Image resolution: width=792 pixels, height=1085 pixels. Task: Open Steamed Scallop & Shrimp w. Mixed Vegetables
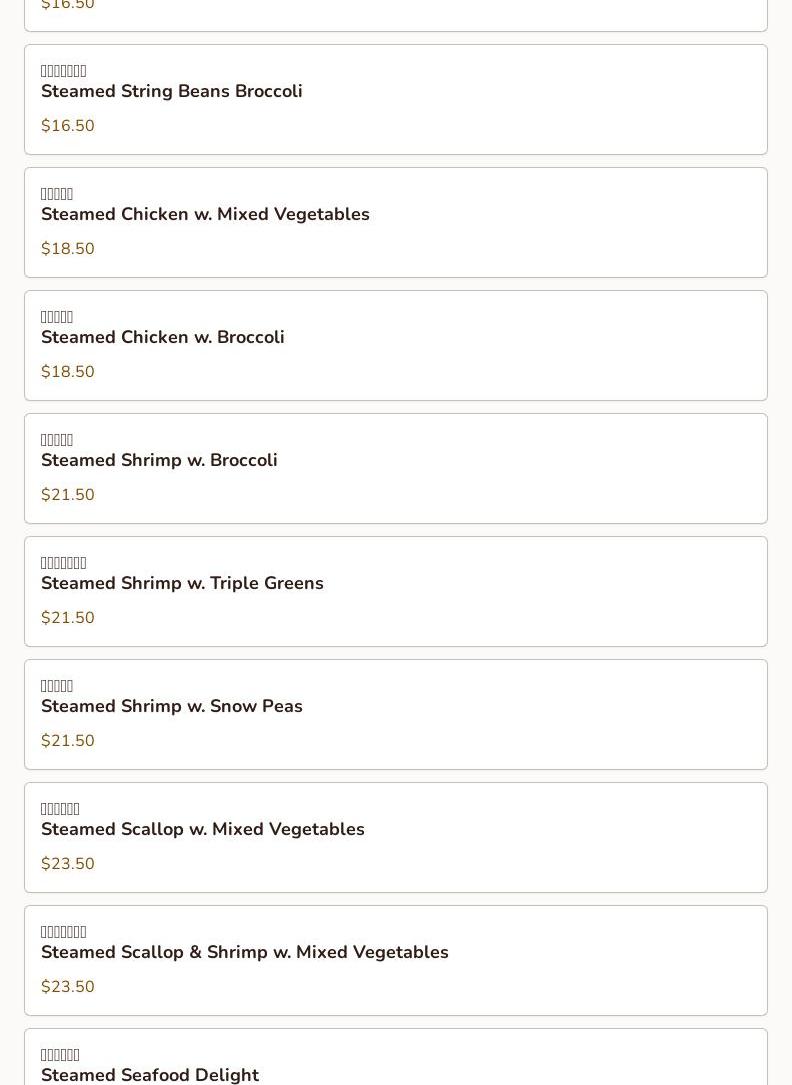pos(245,953)
